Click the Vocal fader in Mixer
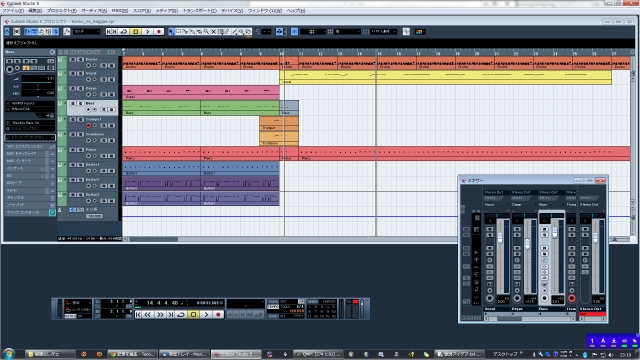The width and height of the screenshot is (640, 360). [x=500, y=239]
